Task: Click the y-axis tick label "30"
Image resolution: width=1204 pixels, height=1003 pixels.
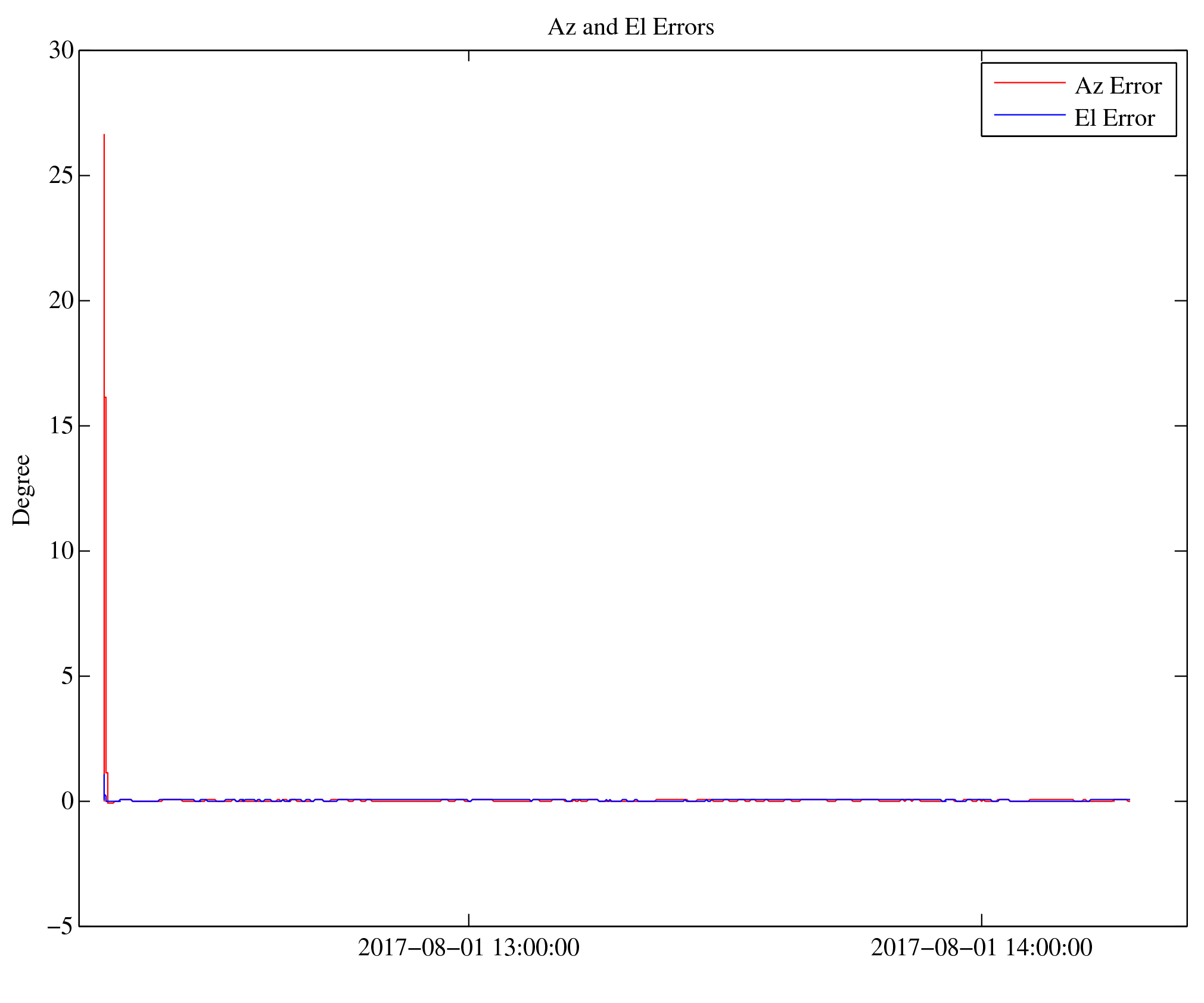Action: pyautogui.click(x=61, y=51)
